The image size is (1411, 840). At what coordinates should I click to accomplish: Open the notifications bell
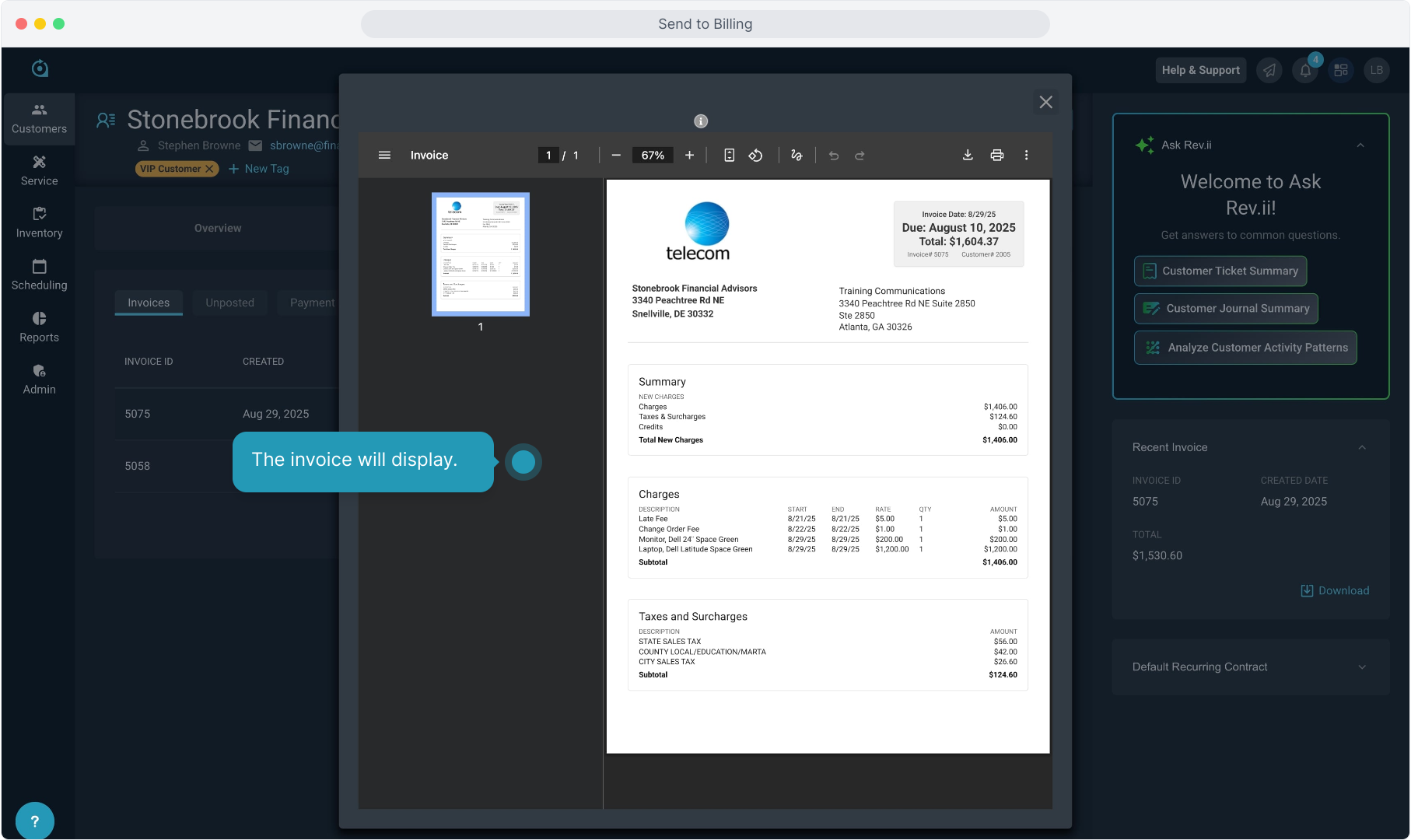tap(1306, 71)
